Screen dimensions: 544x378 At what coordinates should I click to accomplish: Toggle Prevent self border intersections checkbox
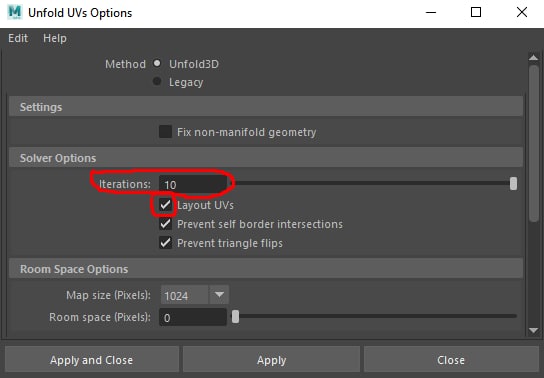(165, 224)
